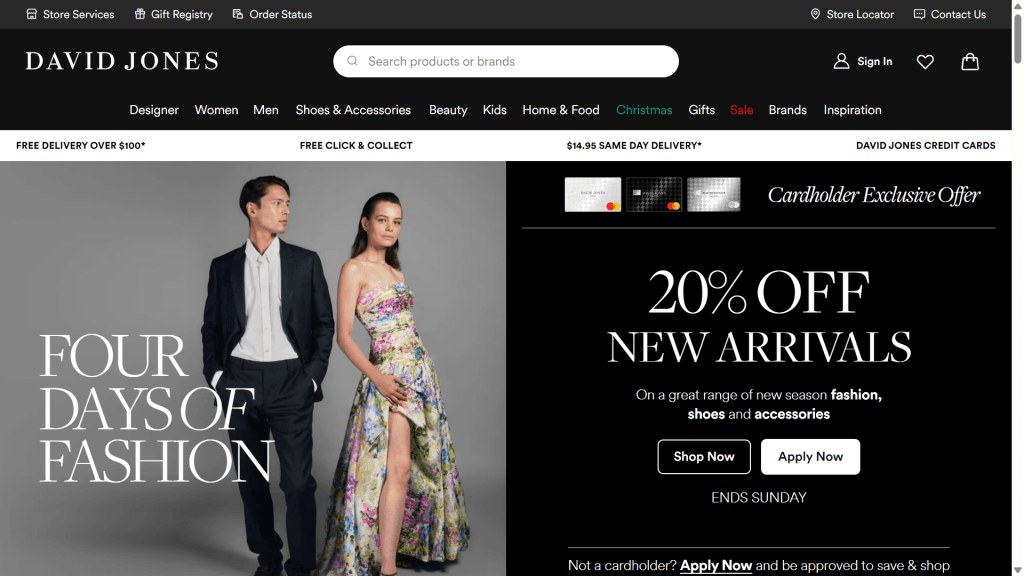Viewport: 1024px width, 576px height.
Task: Click the Store Locator pin icon
Action: (816, 14)
